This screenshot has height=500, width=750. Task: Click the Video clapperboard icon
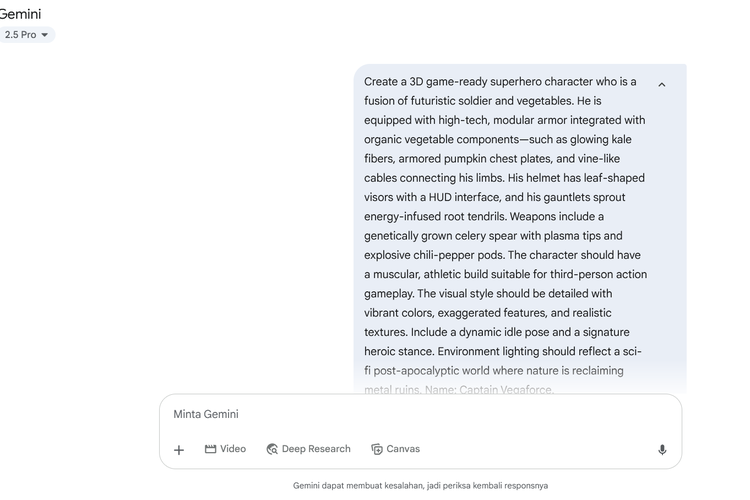pos(210,449)
